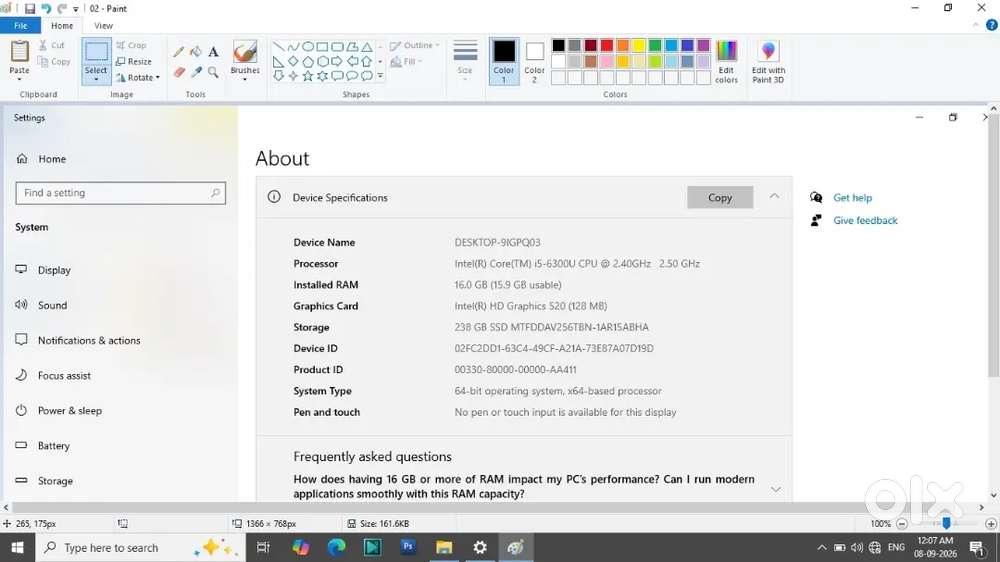Click the Brushes icon
This screenshot has width=1000, height=562.
point(245,52)
